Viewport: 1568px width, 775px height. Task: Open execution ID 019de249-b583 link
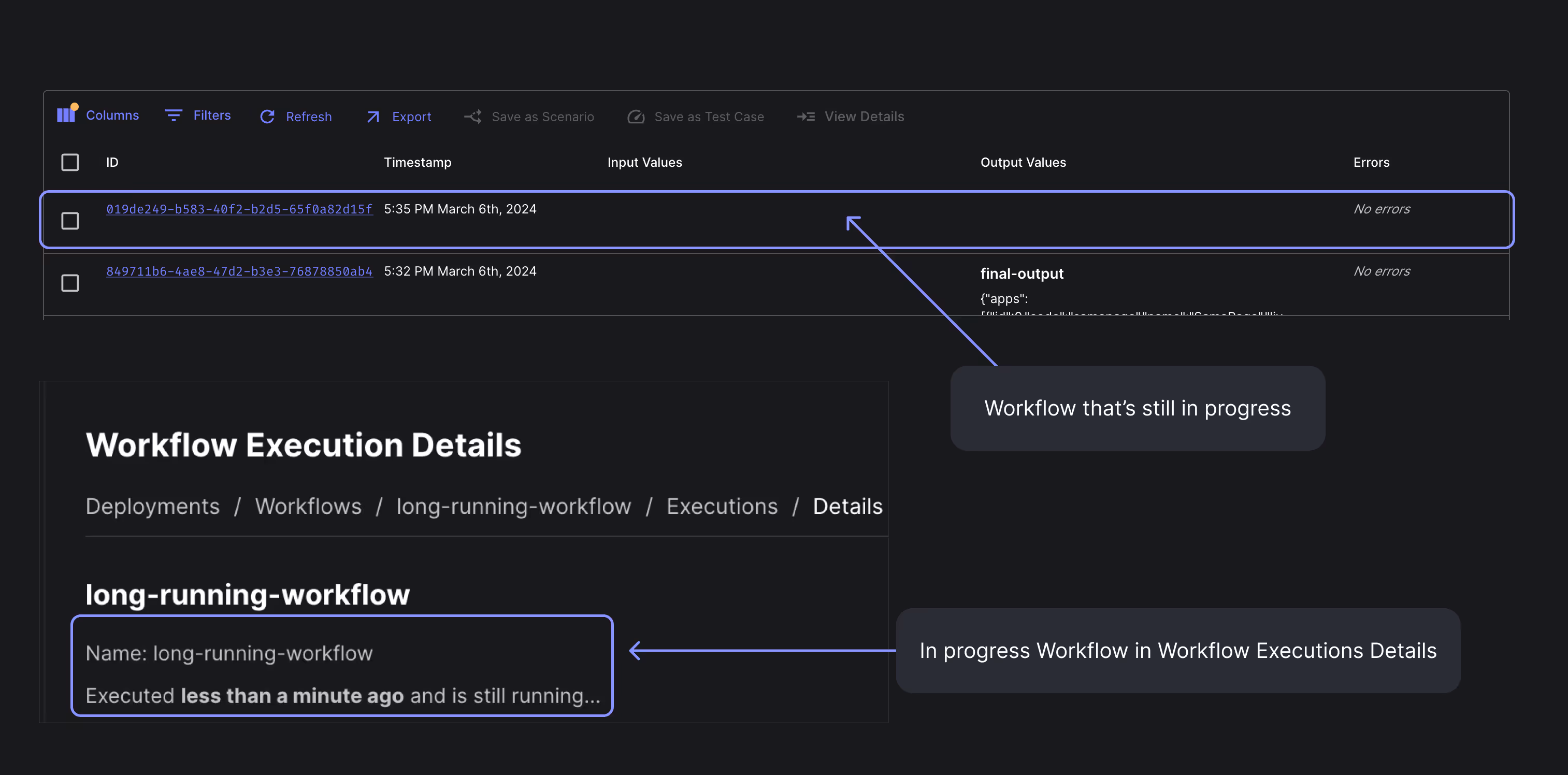pos(239,209)
